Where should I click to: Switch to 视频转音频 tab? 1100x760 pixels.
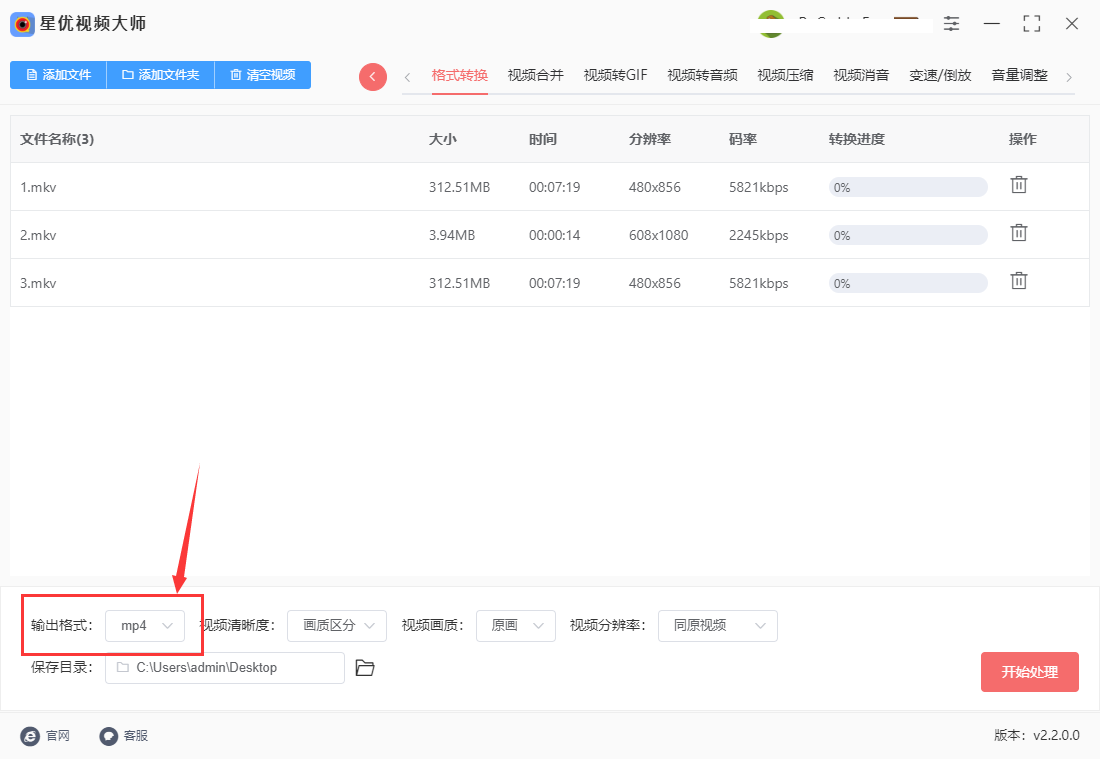[702, 76]
